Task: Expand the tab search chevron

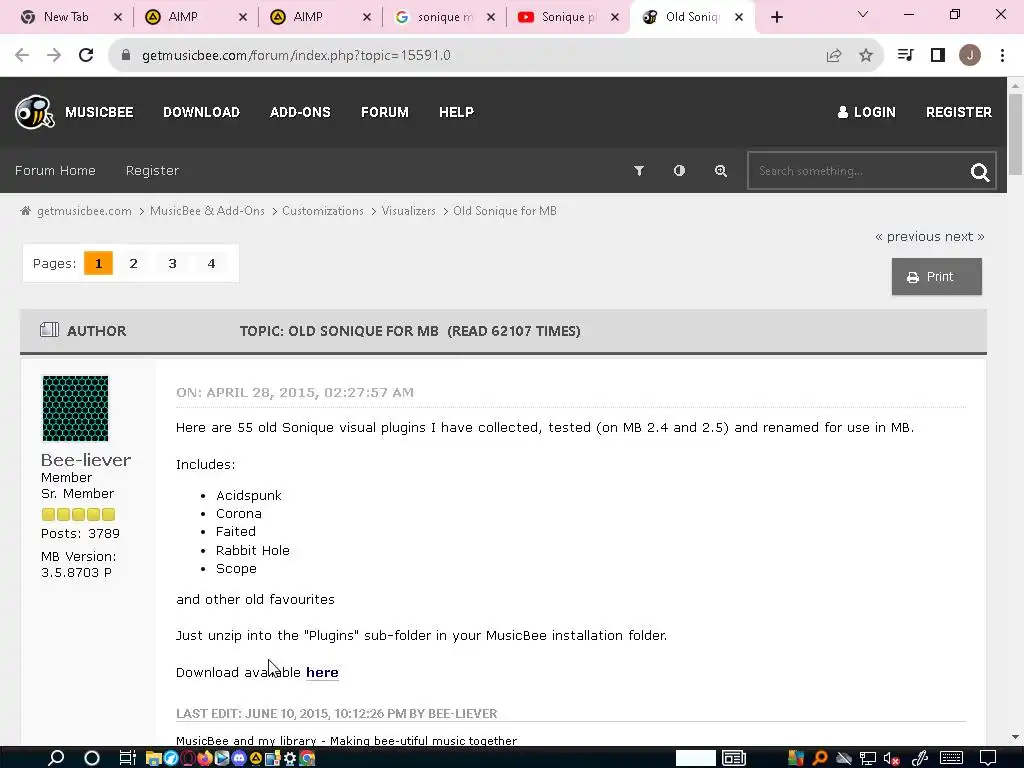Action: (863, 14)
